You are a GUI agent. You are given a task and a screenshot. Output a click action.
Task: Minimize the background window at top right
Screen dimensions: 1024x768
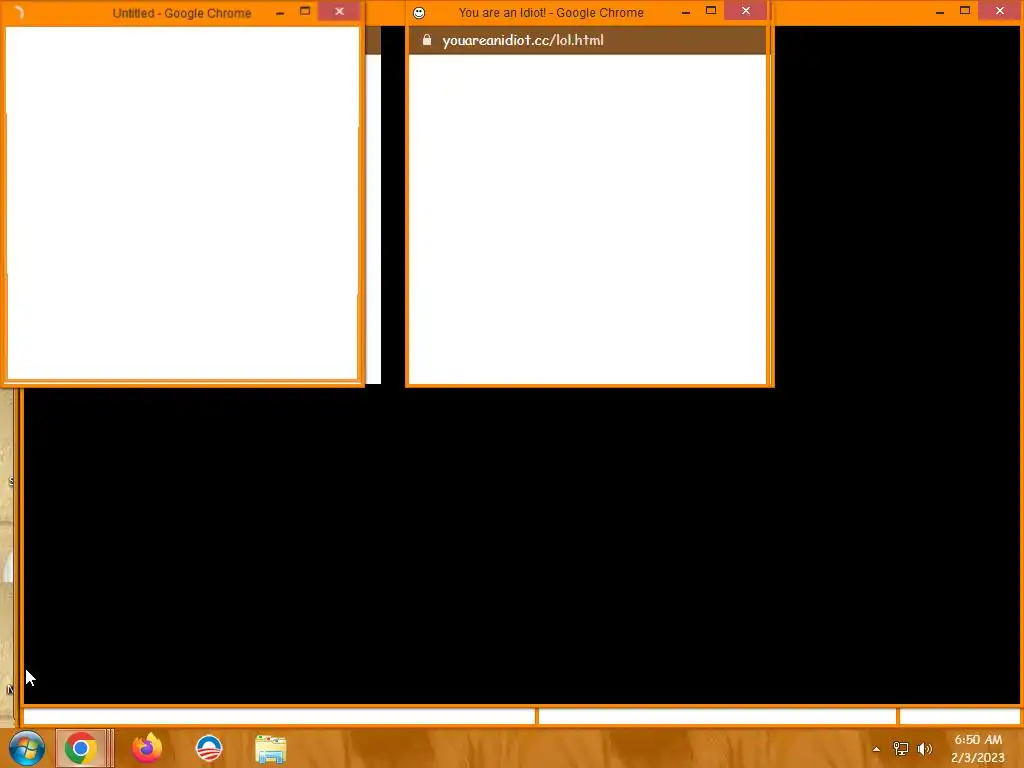tap(940, 12)
